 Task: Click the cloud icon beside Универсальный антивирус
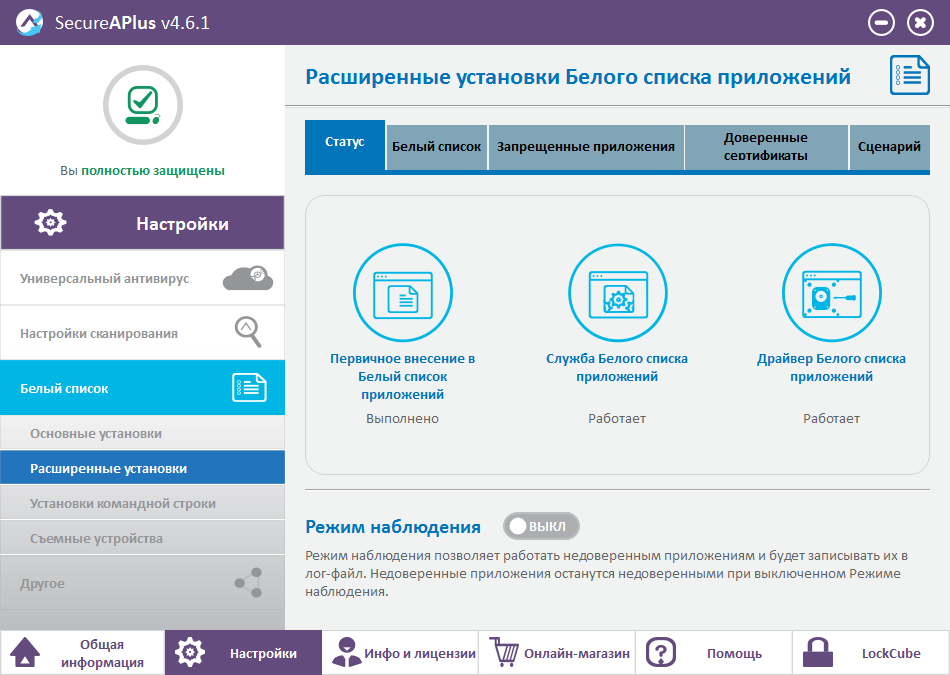coord(248,278)
